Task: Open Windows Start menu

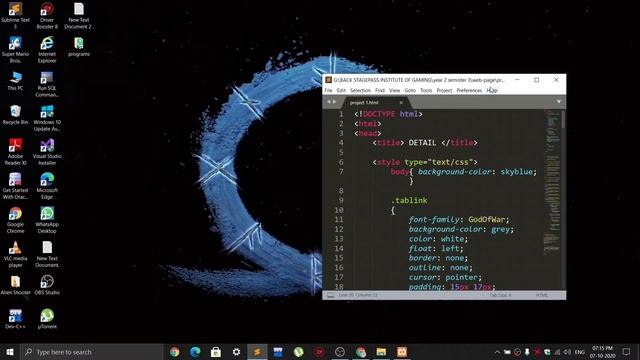Action: tap(10, 351)
